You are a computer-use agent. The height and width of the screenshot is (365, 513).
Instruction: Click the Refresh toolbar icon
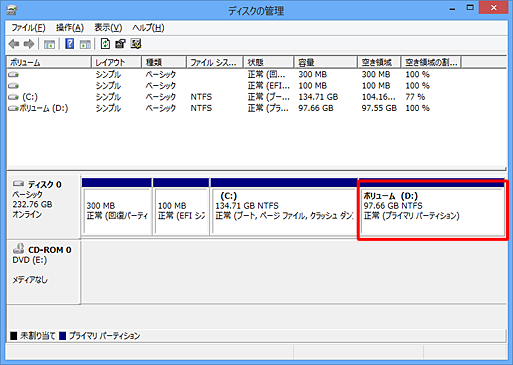(x=105, y=44)
